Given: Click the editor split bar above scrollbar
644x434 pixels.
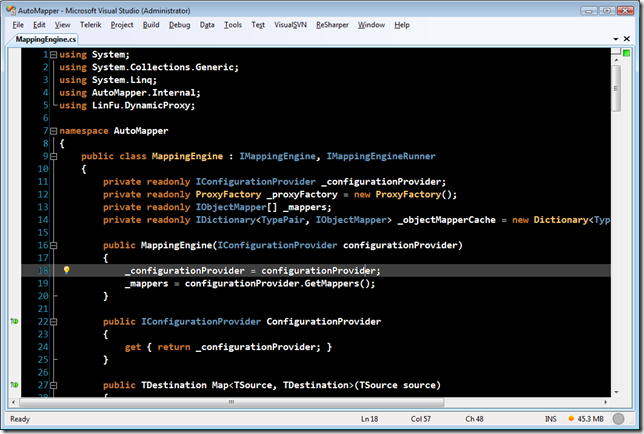Looking at the screenshot, I should point(616,51).
